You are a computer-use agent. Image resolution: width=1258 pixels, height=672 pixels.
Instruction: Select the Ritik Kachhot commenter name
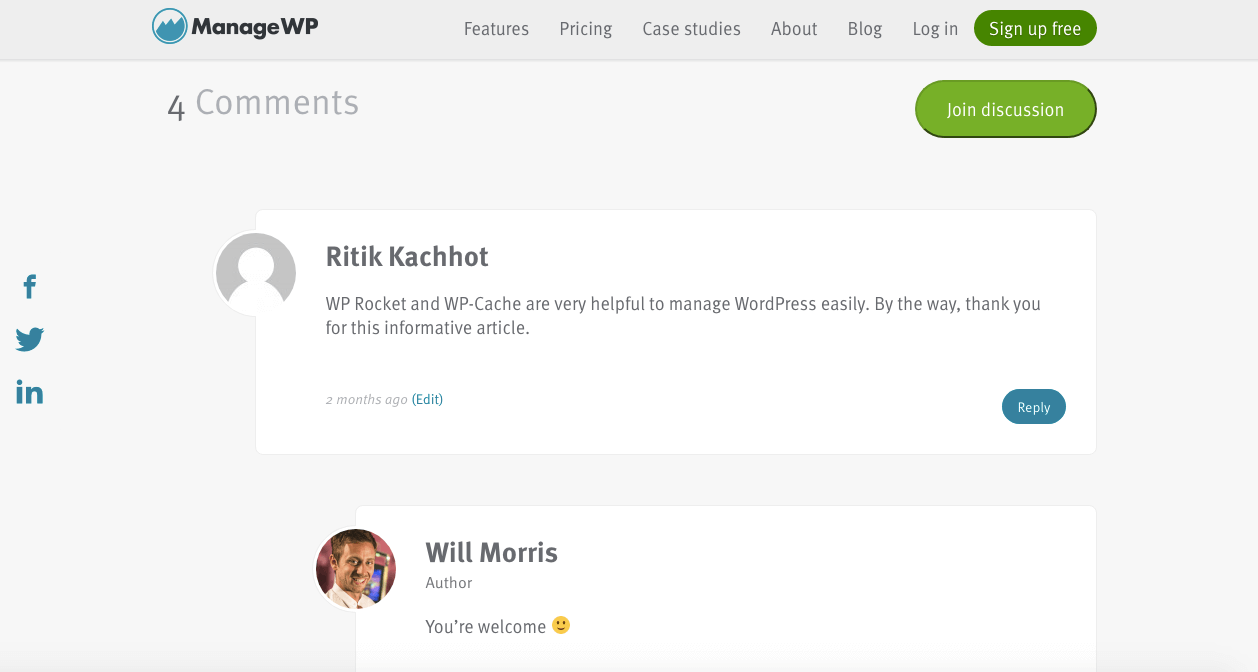pos(407,257)
